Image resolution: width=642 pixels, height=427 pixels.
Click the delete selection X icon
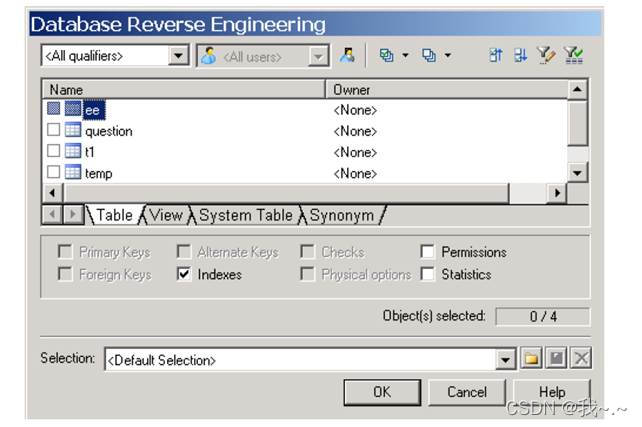click(581, 359)
